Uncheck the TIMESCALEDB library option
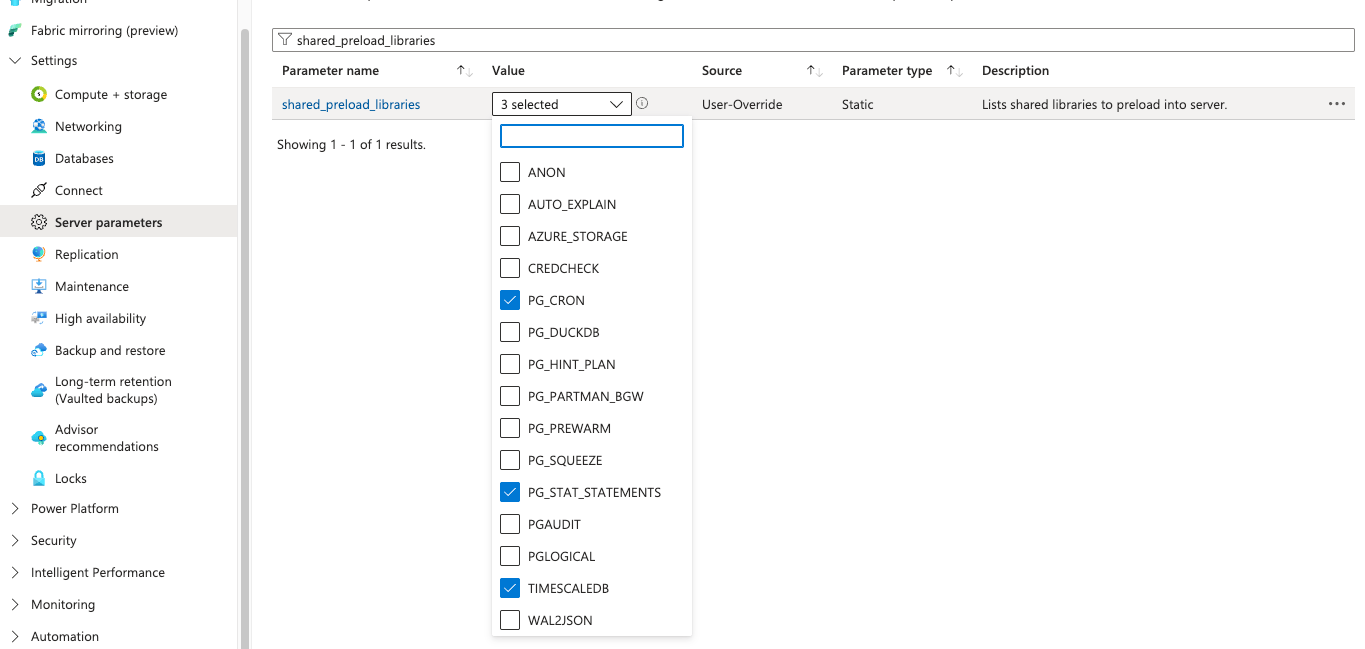 [x=510, y=589]
